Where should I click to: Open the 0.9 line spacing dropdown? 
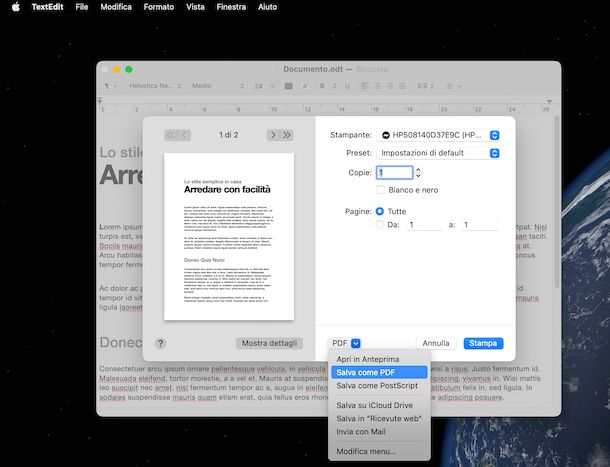tap(425, 86)
